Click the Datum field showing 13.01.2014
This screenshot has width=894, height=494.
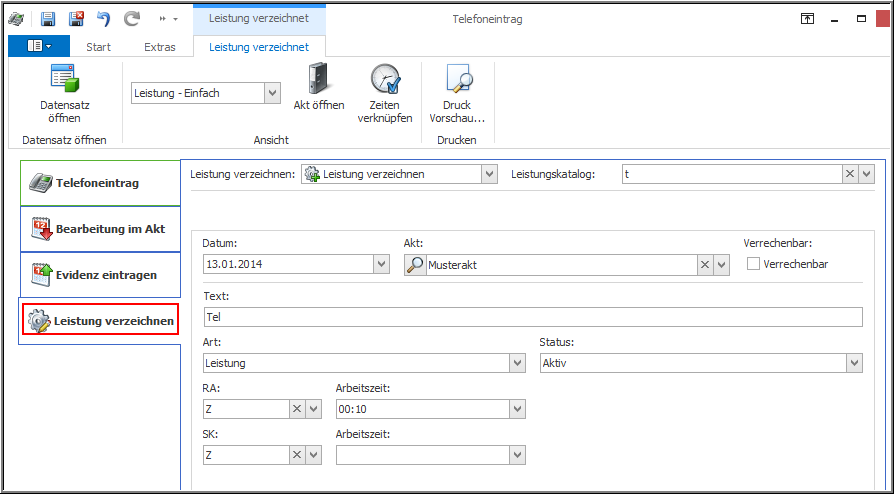point(288,265)
